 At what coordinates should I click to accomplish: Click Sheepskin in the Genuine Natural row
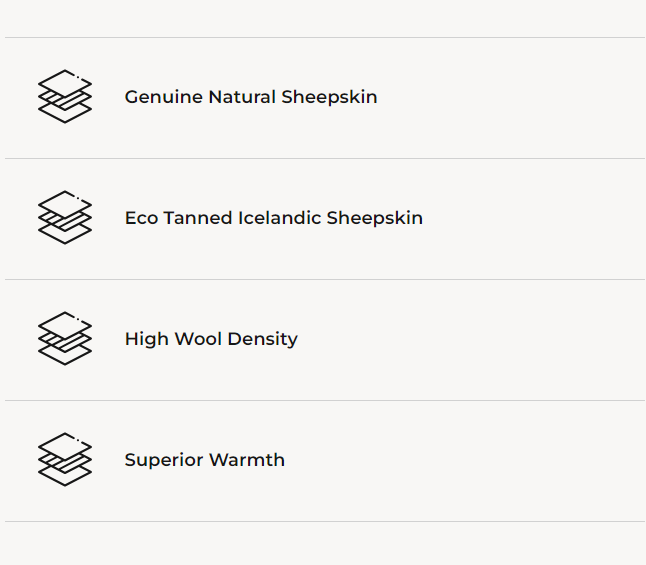click(329, 97)
